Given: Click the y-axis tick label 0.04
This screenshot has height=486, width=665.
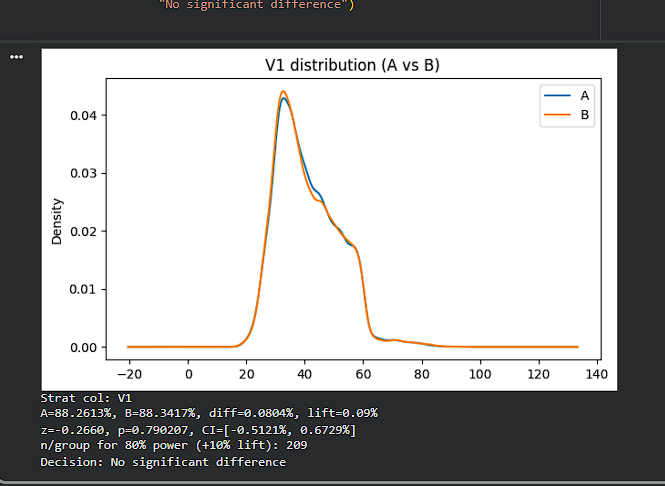Looking at the screenshot, I should [x=83, y=115].
